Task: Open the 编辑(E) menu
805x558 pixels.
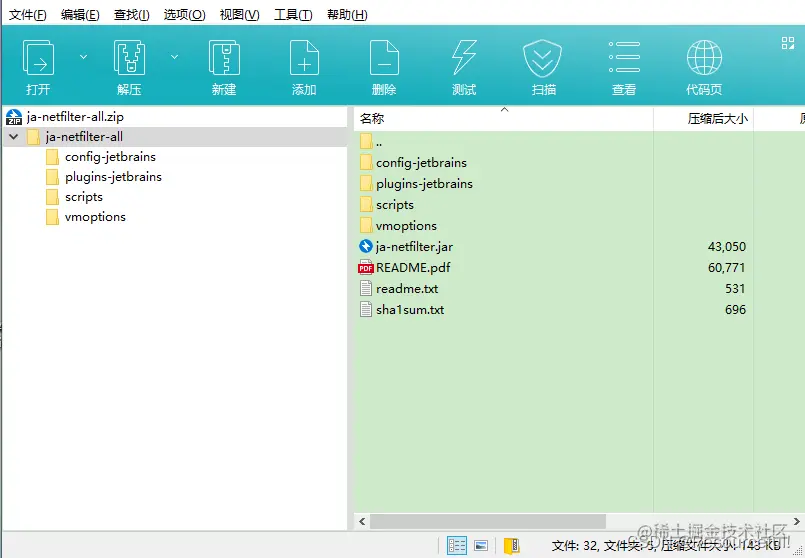Action: [x=80, y=14]
